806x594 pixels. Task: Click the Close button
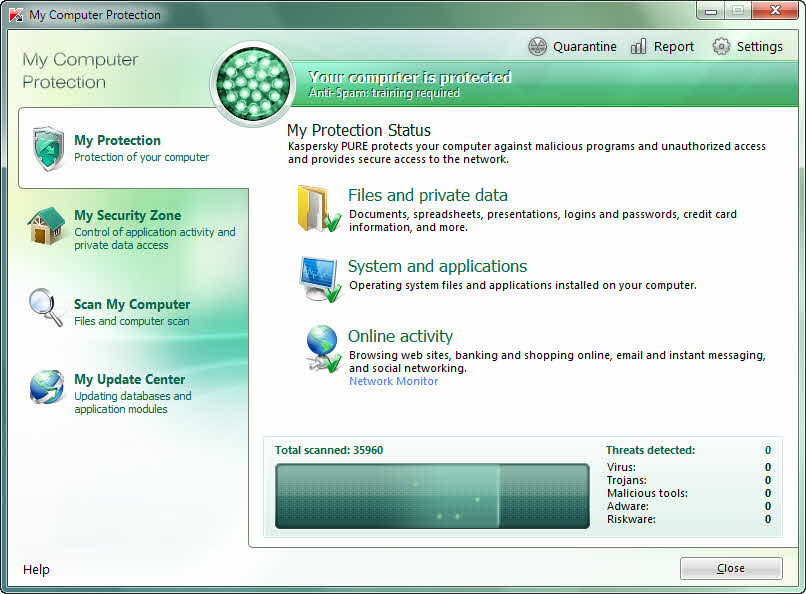pyautogui.click(x=731, y=568)
